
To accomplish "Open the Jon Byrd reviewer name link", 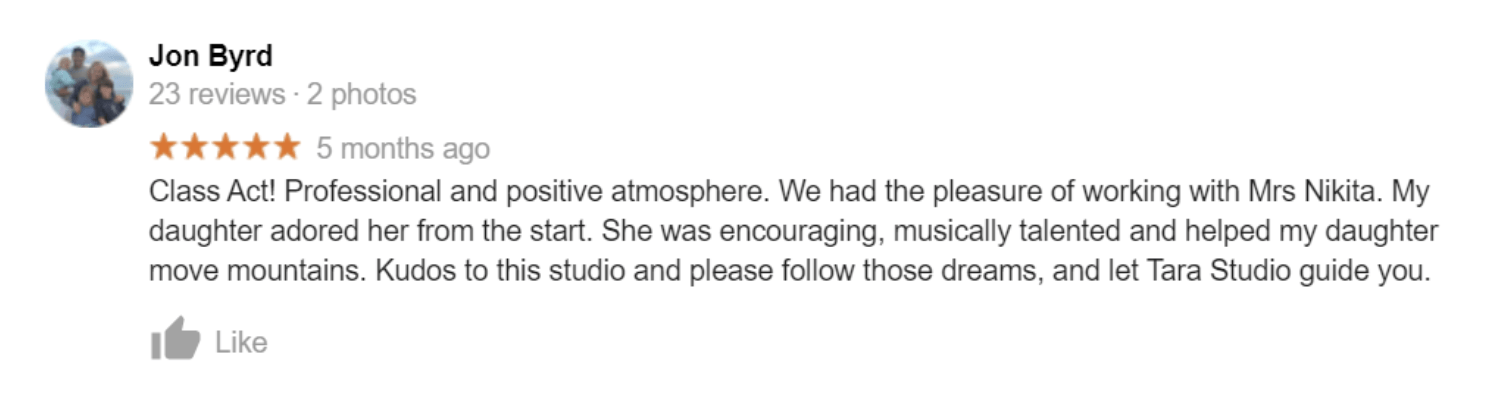I will 210,56.
